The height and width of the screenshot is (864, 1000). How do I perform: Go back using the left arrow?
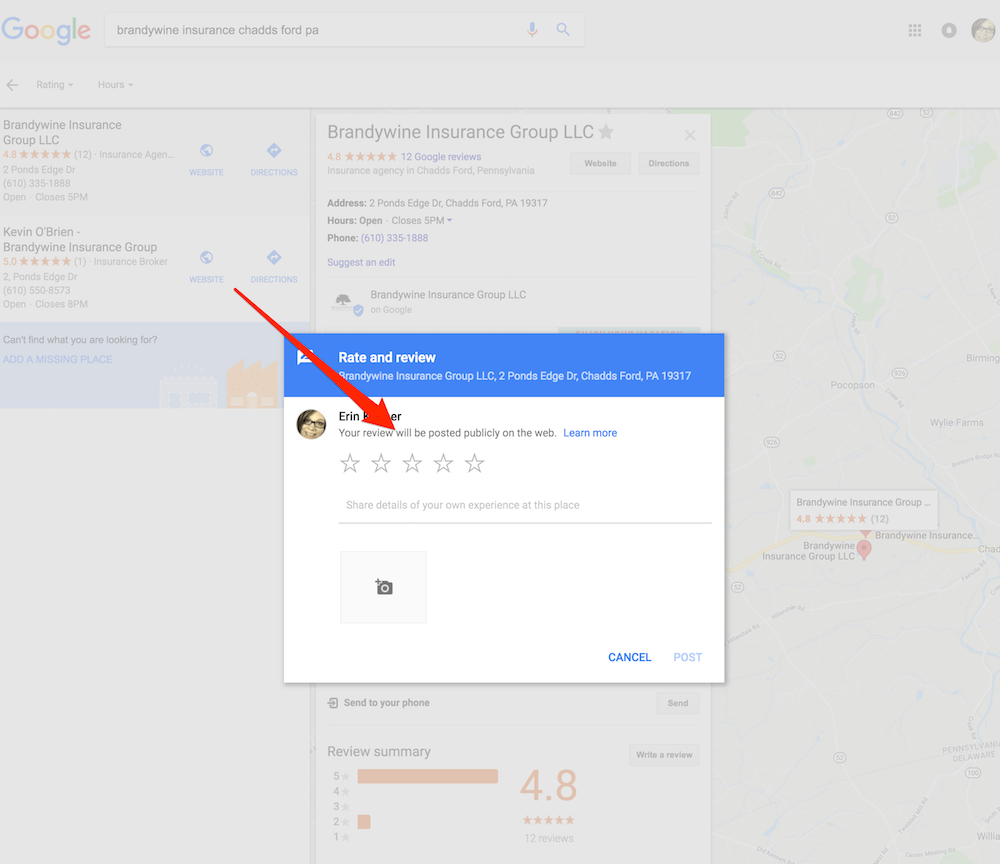[12, 85]
